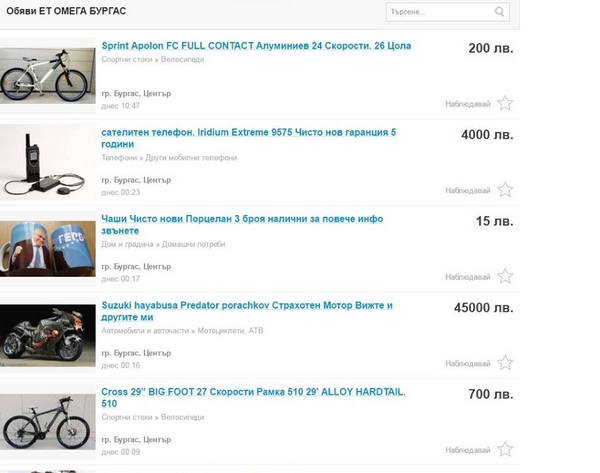Screen dimensions: 600x473
Task: Open the porcelain cups ad title
Action: click(242, 225)
